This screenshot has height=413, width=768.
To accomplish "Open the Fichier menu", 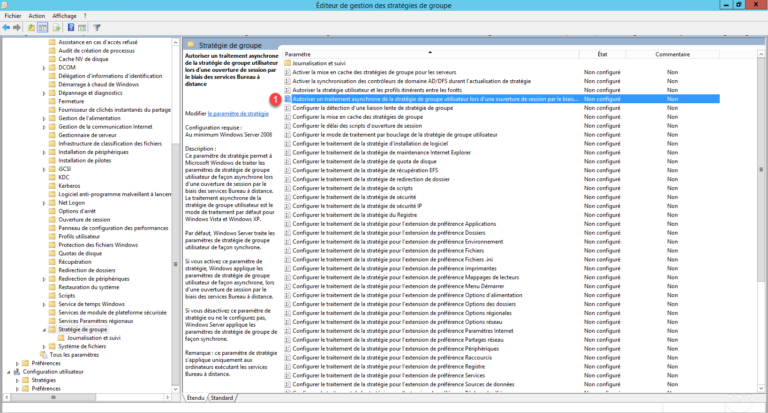I will [x=13, y=16].
